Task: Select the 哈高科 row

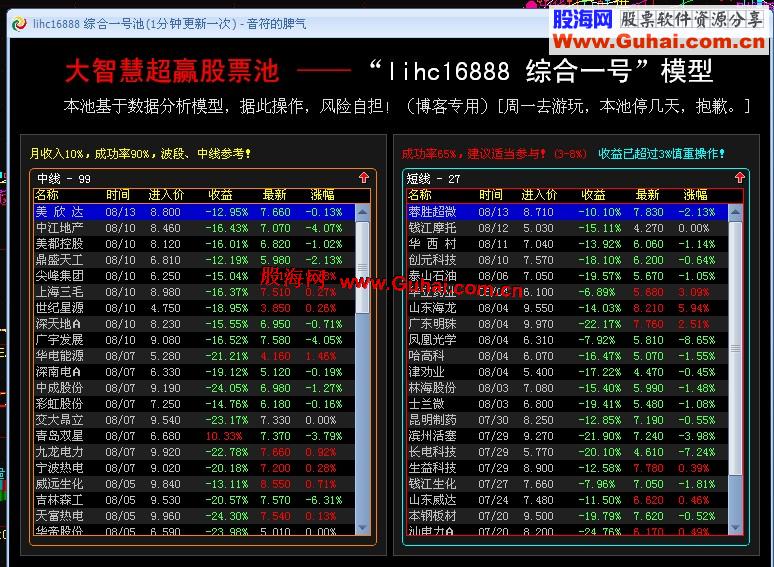Action: pyautogui.click(x=568, y=356)
